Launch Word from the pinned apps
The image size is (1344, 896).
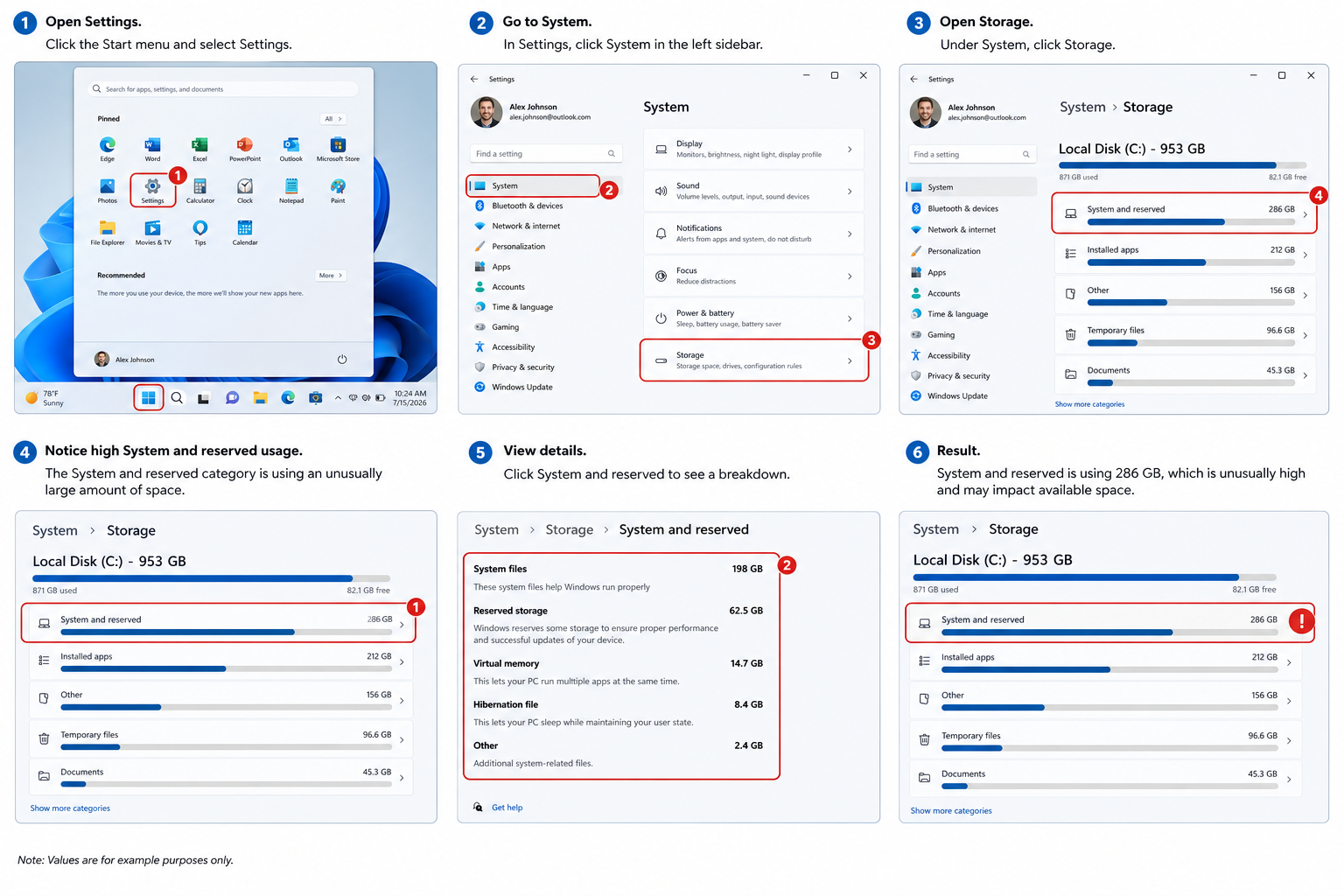pyautogui.click(x=152, y=148)
